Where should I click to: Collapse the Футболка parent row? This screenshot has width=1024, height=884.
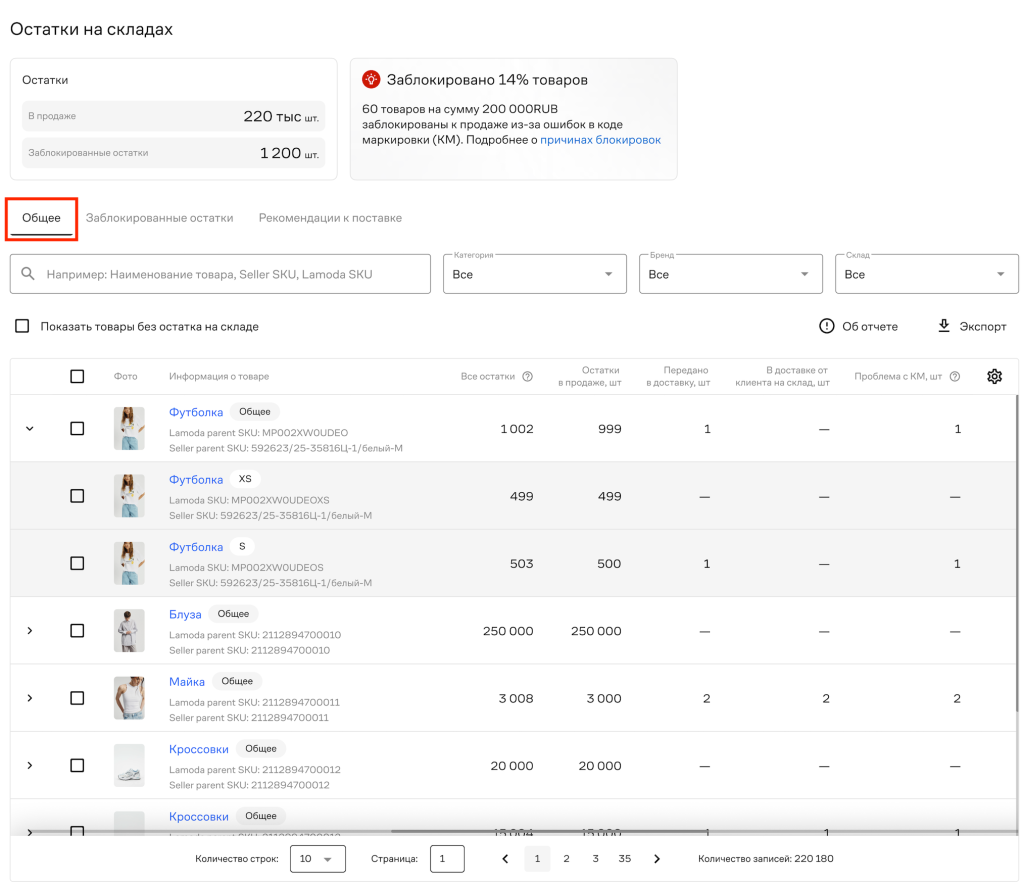[29, 429]
